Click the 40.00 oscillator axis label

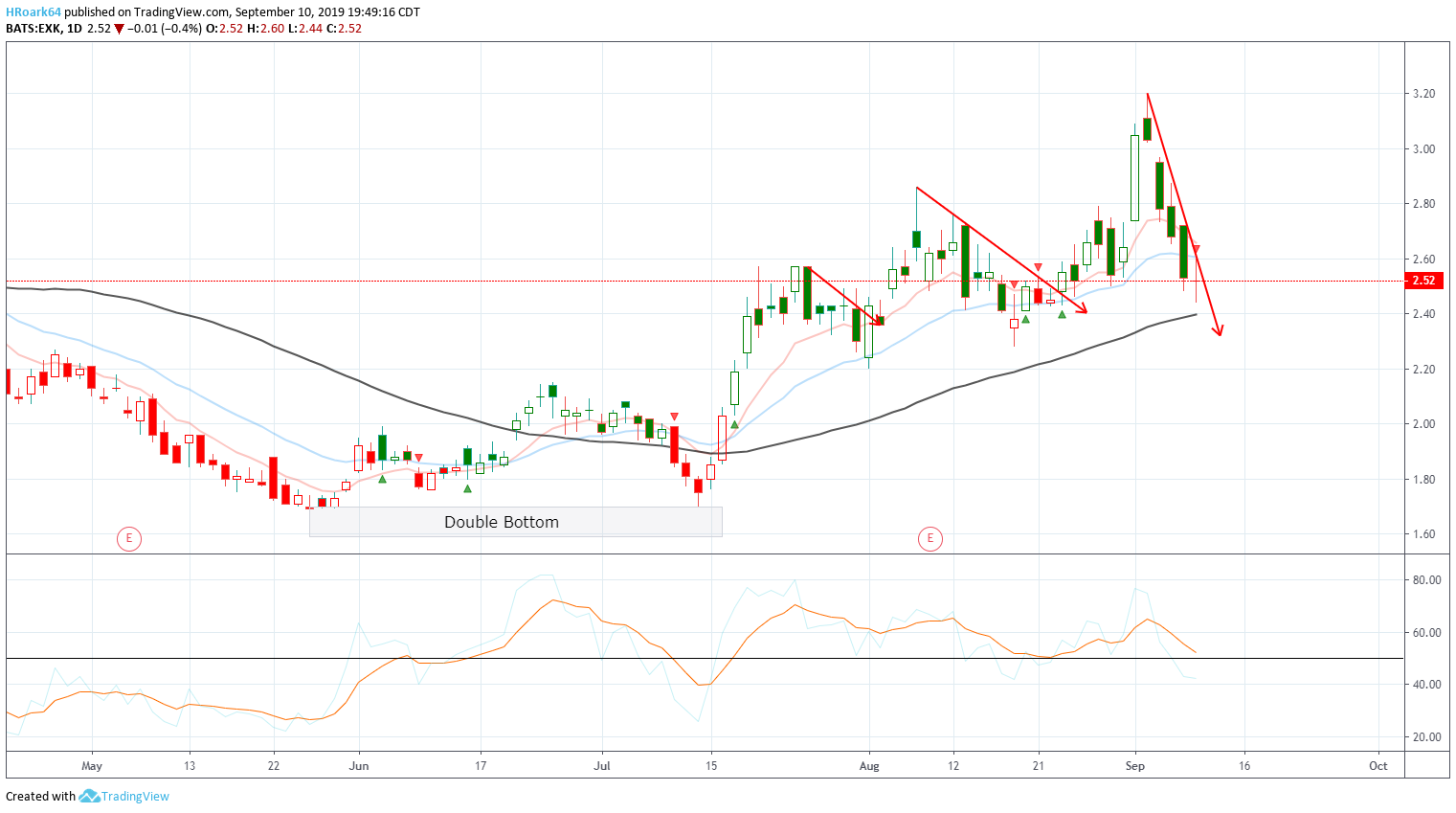click(1426, 685)
